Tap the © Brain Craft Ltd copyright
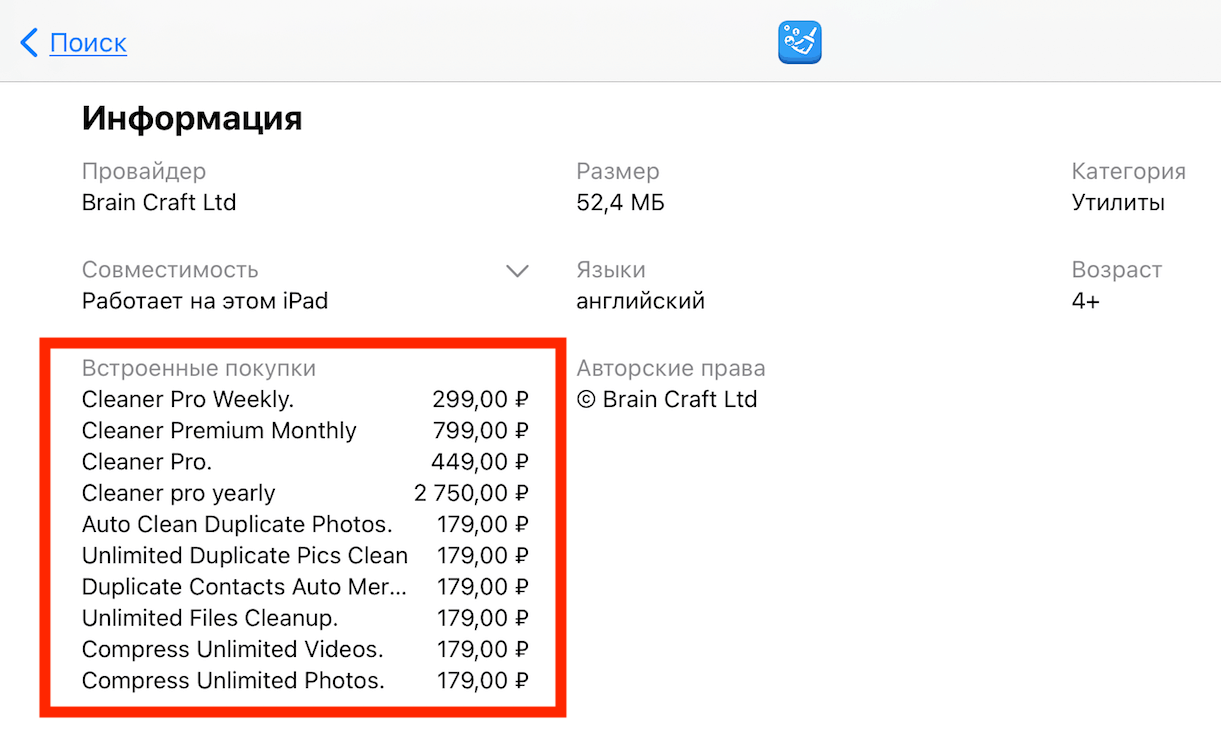The width and height of the screenshot is (1221, 734). [x=667, y=400]
